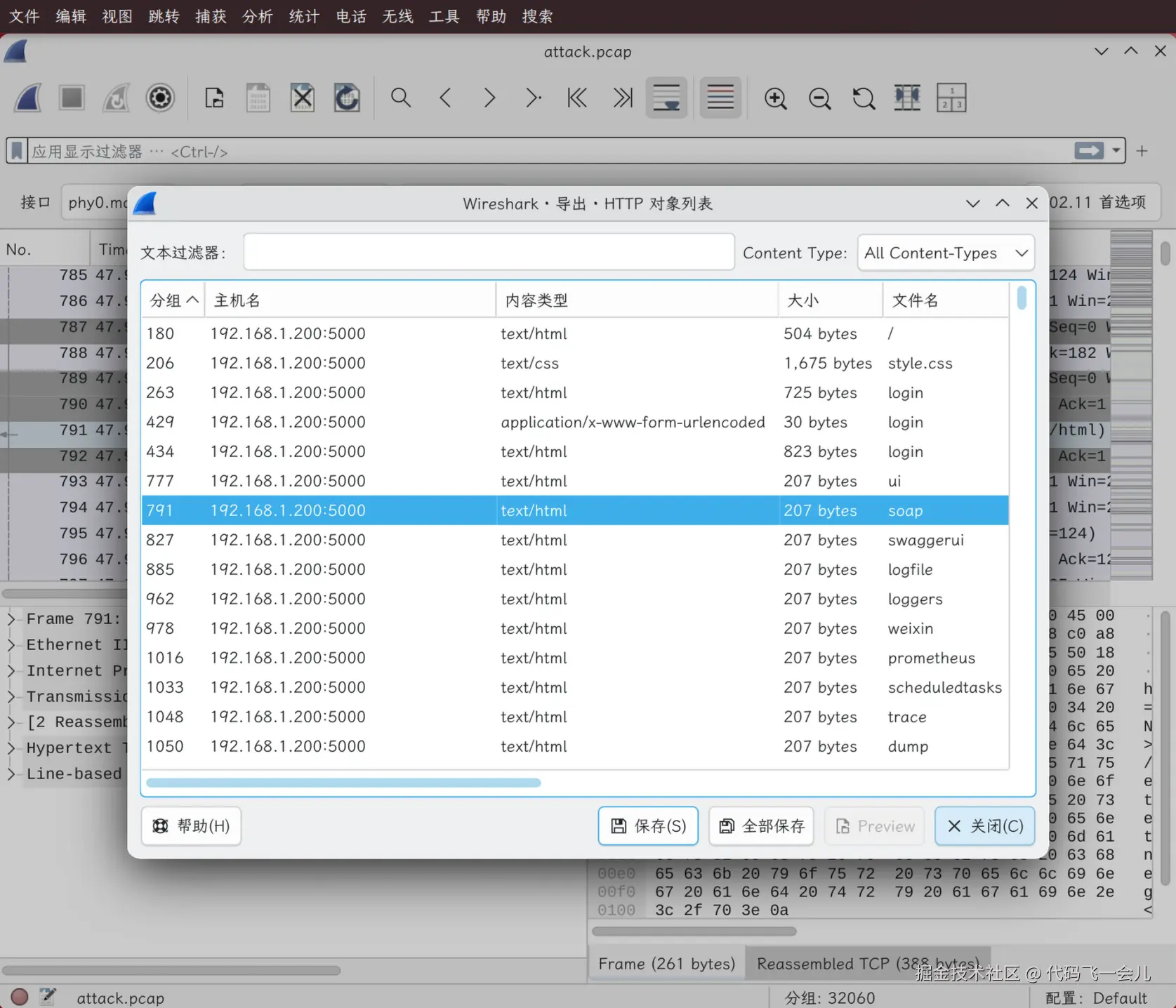
Task: Jump to last packet icon
Action: point(622,98)
